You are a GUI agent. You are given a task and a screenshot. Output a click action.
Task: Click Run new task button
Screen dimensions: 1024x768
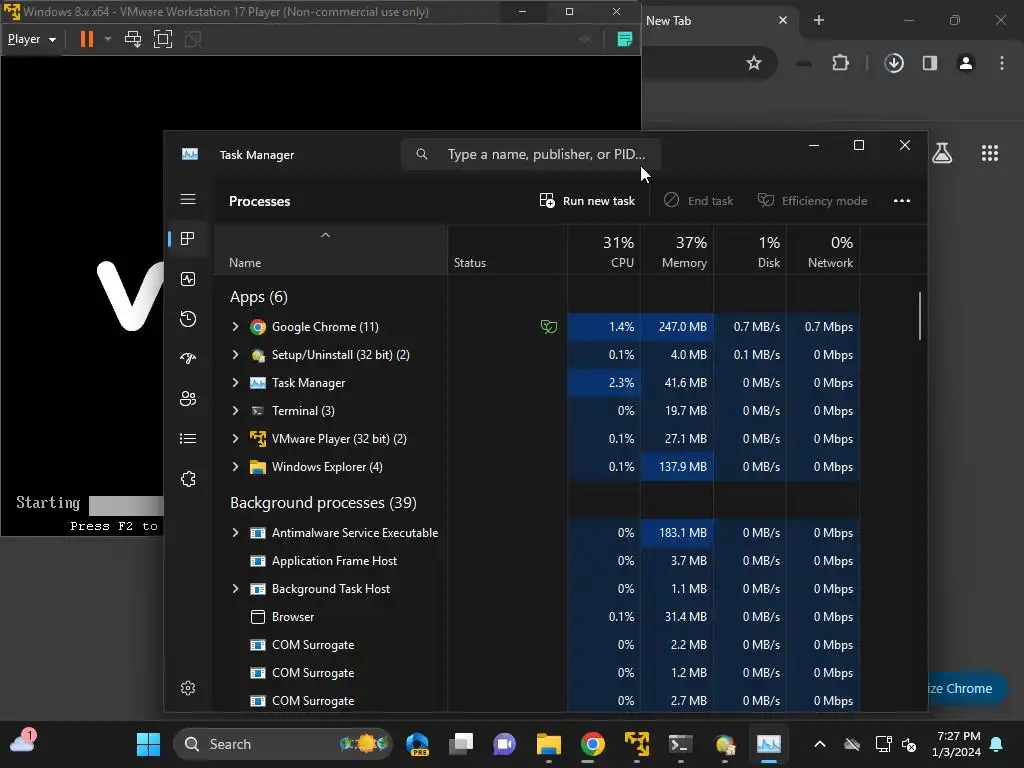(587, 200)
